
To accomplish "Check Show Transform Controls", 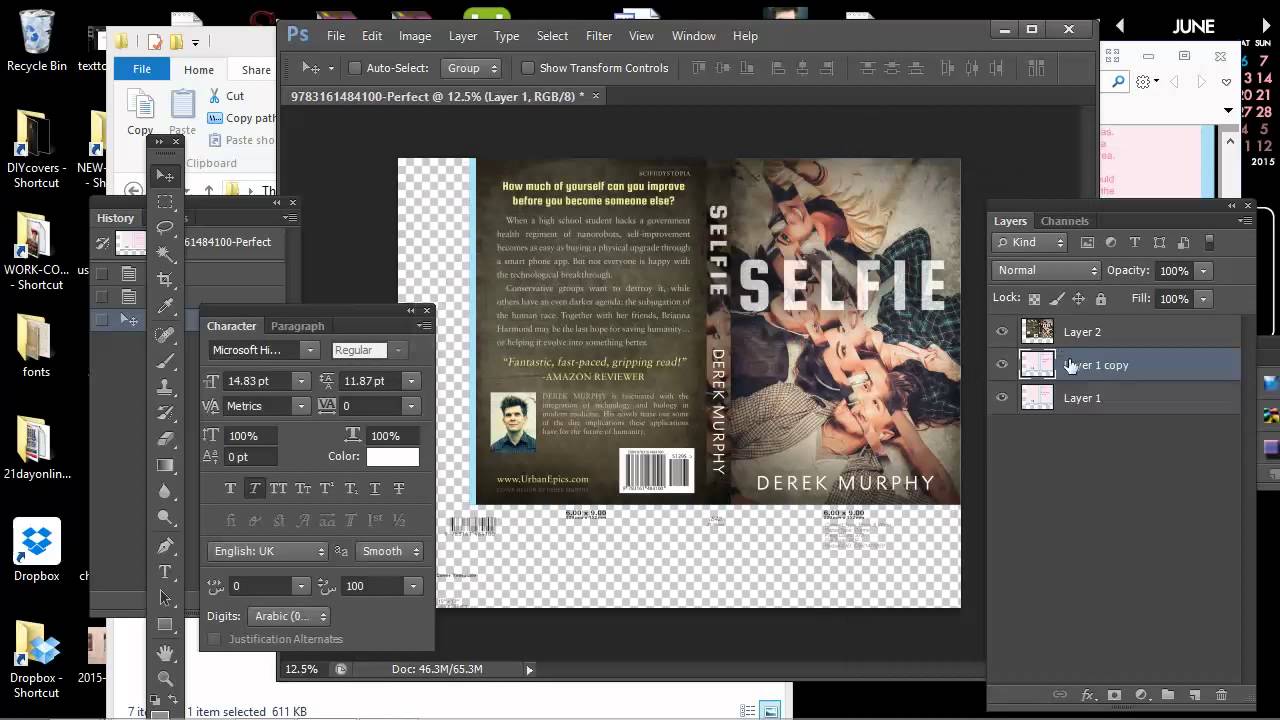I will click(x=527, y=68).
